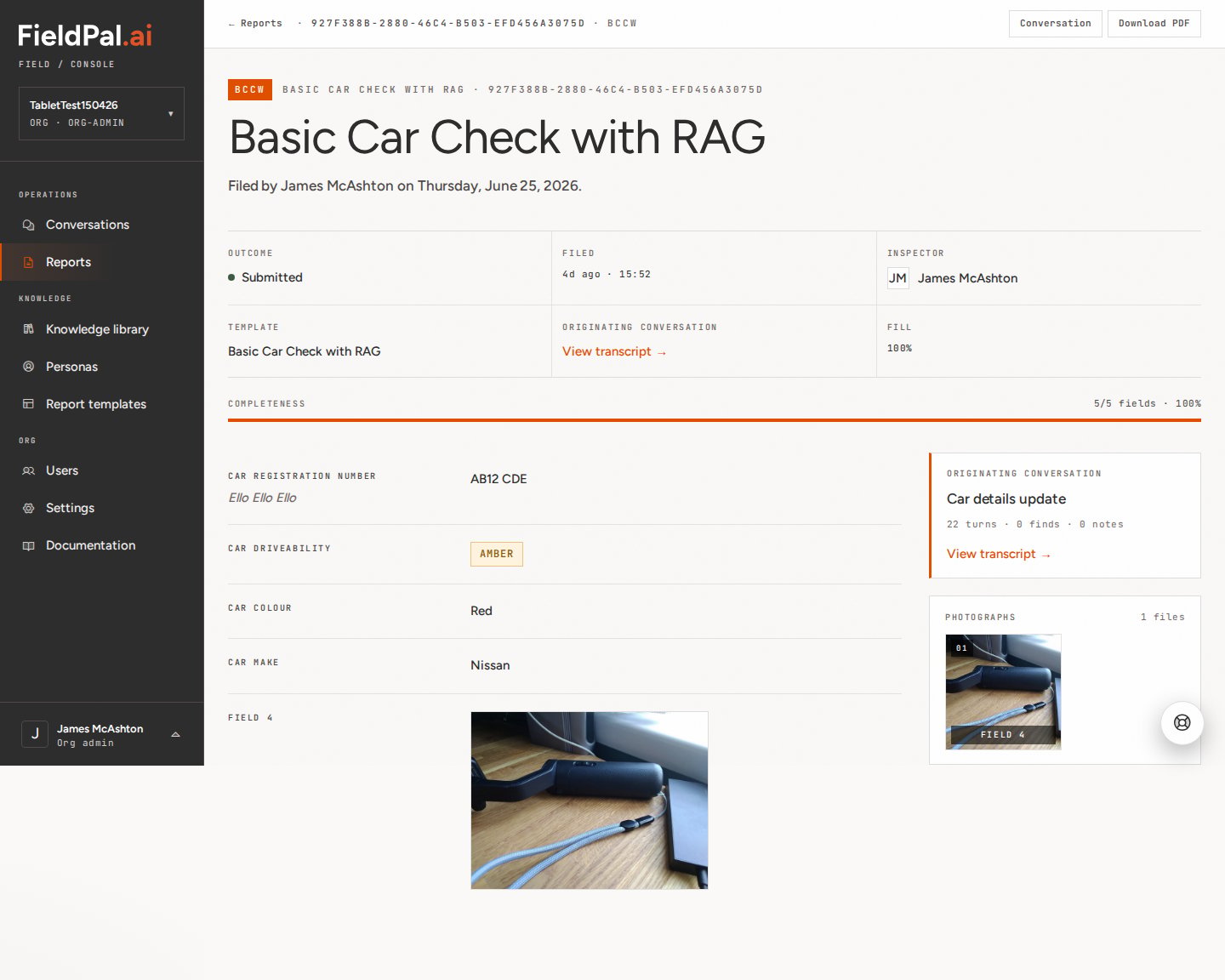The width and height of the screenshot is (1225, 980).
Task: Open the large Field 4 photo in report
Action: [x=590, y=801]
